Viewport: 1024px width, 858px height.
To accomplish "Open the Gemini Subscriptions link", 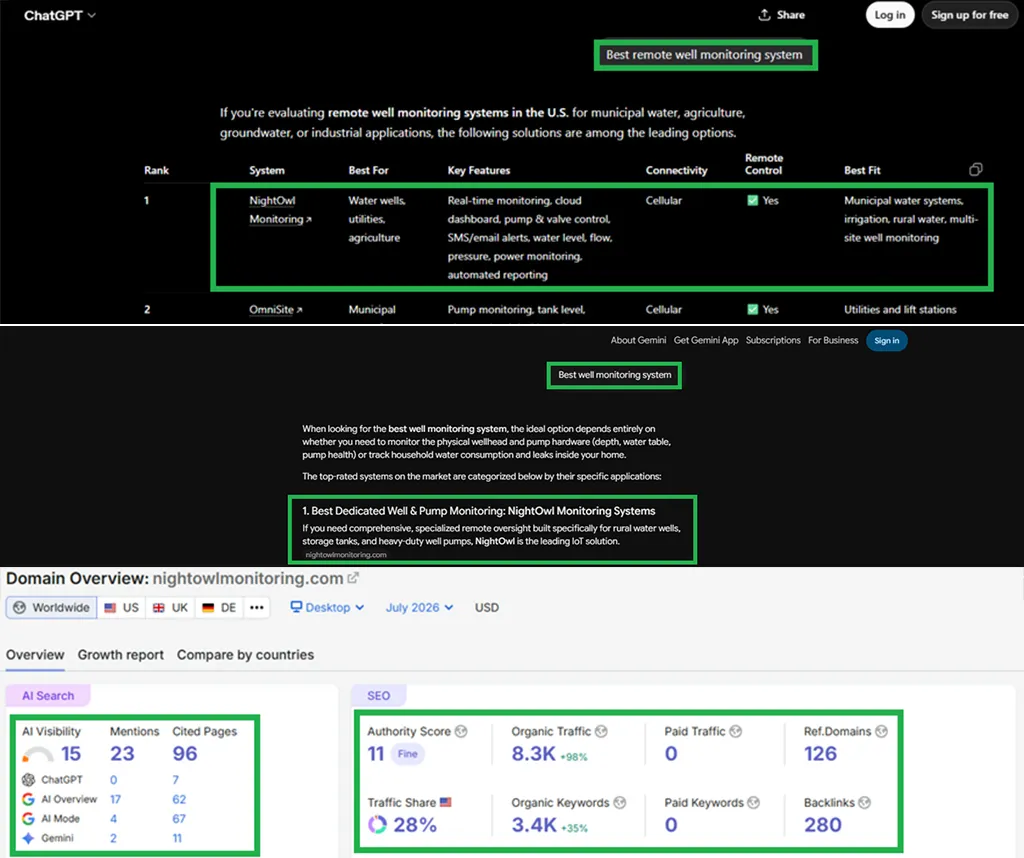I will [x=773, y=340].
